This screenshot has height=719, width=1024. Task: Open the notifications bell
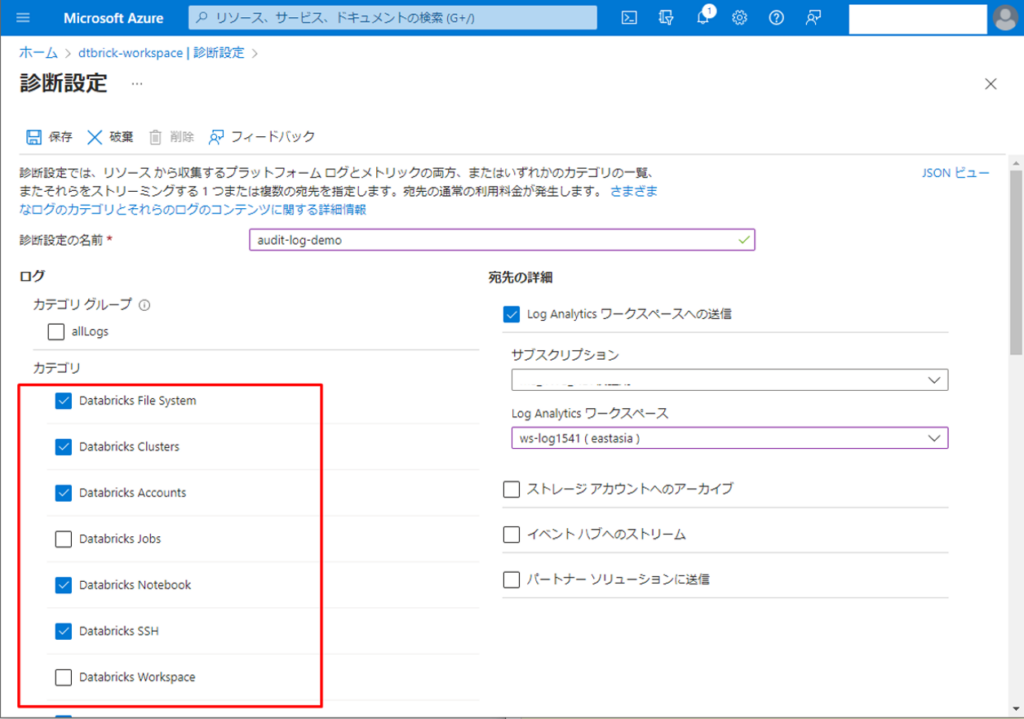[x=703, y=18]
